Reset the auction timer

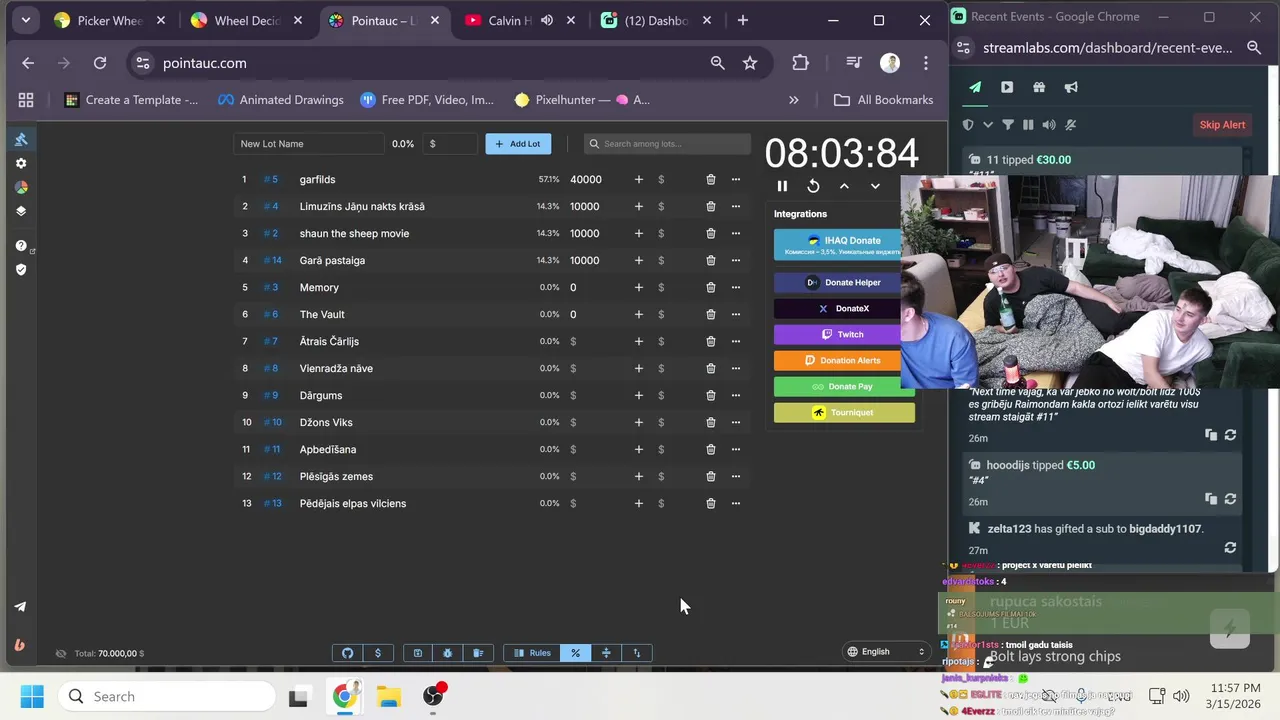[x=813, y=186]
